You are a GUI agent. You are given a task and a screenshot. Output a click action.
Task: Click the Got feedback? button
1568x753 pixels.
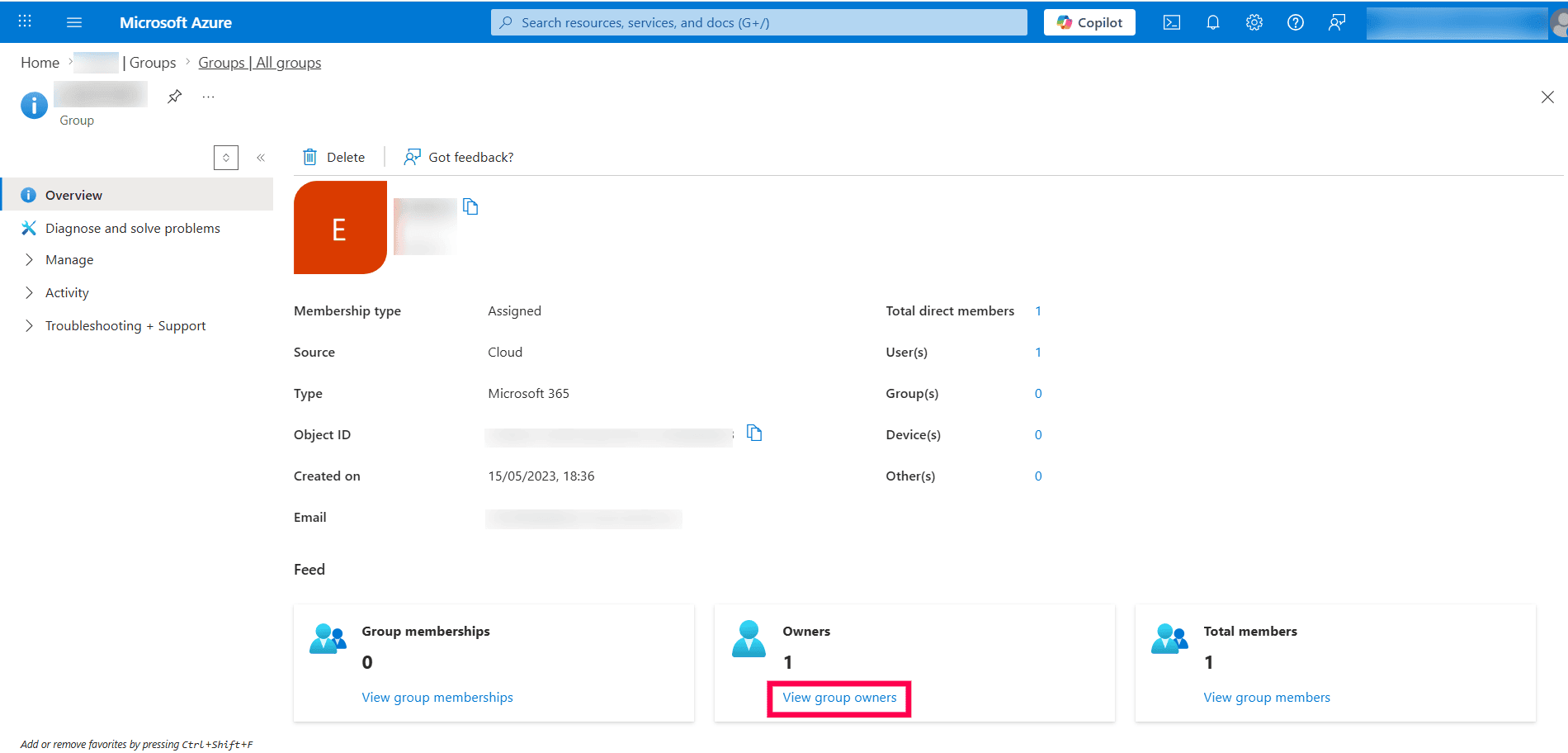pos(459,157)
